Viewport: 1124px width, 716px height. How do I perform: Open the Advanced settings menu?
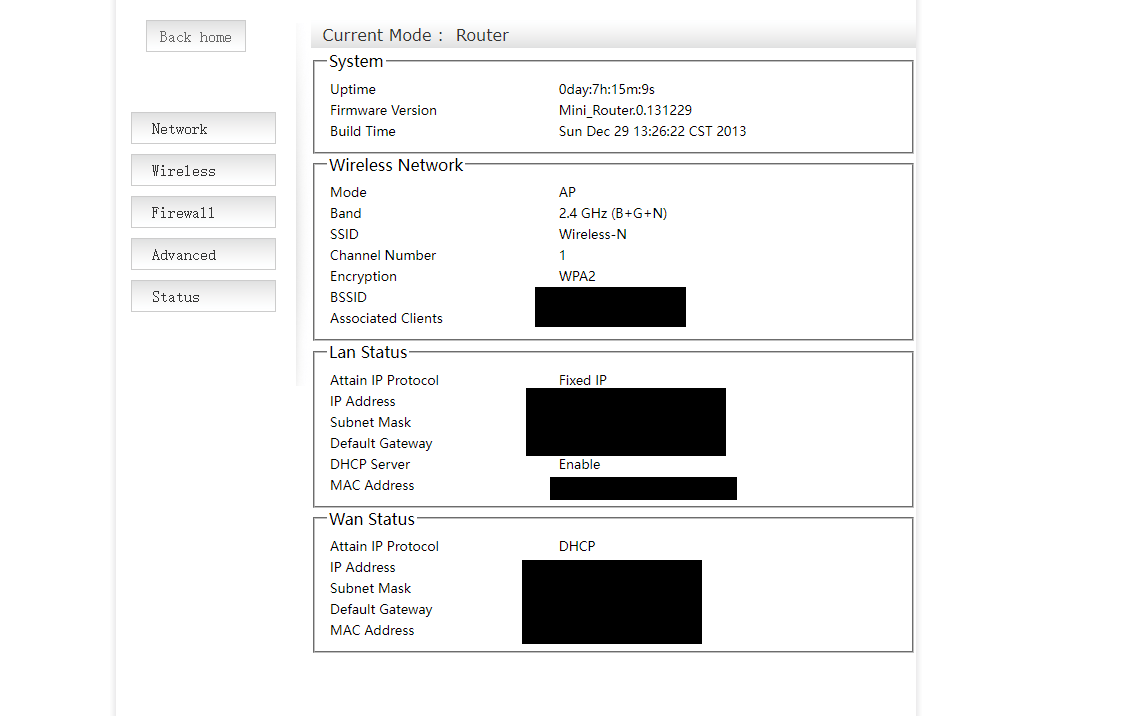[x=204, y=254]
